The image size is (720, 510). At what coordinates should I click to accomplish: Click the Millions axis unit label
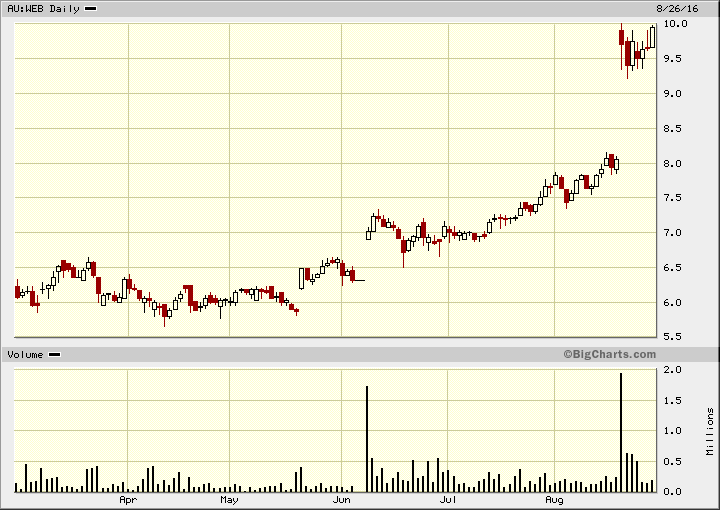coord(710,431)
